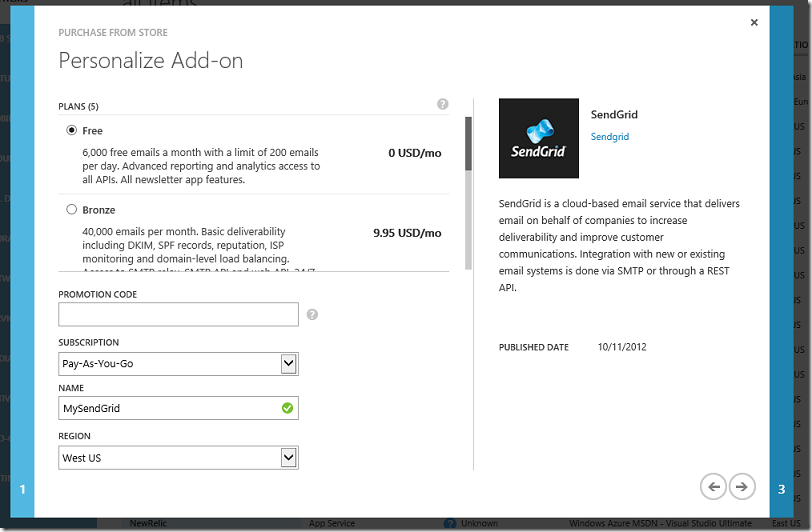This screenshot has height=532, width=812.
Task: Click the 9.95 USD/mo price
Action: [407, 233]
